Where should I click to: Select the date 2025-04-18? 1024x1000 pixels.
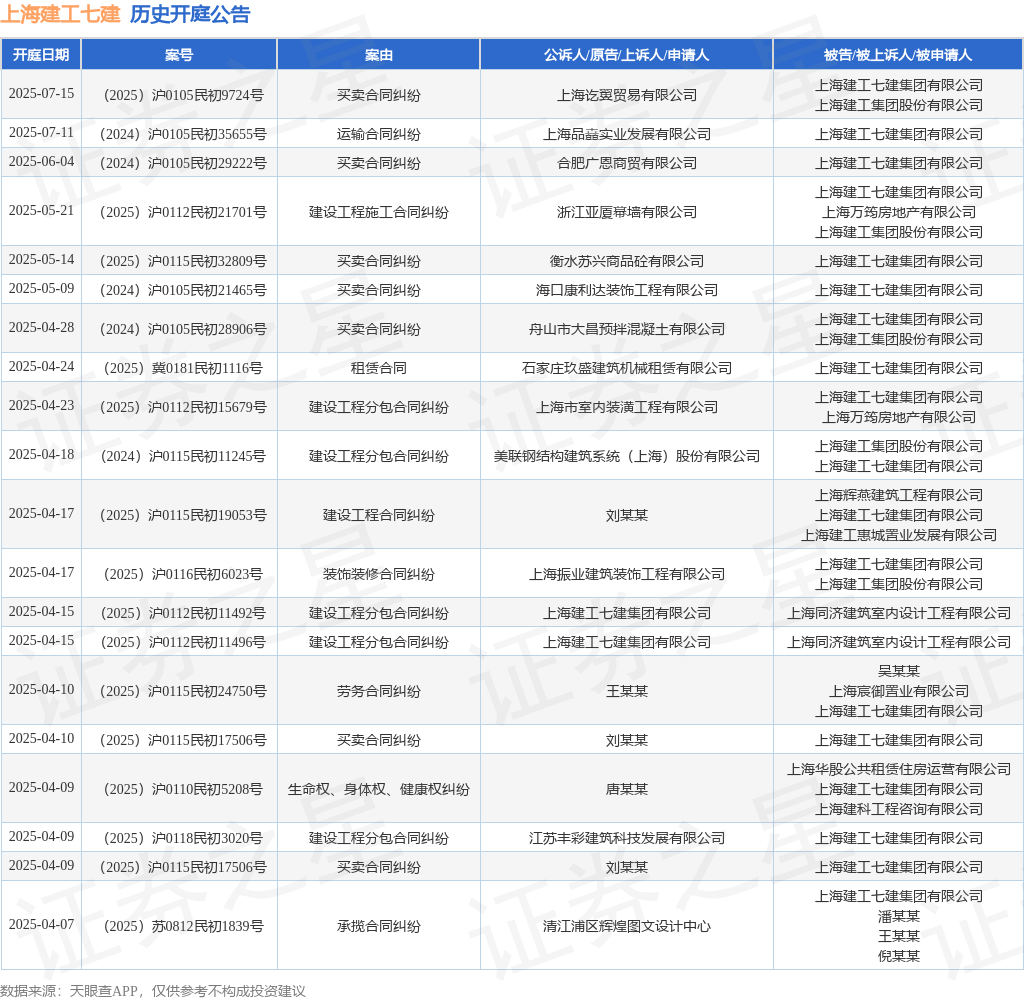pos(41,455)
